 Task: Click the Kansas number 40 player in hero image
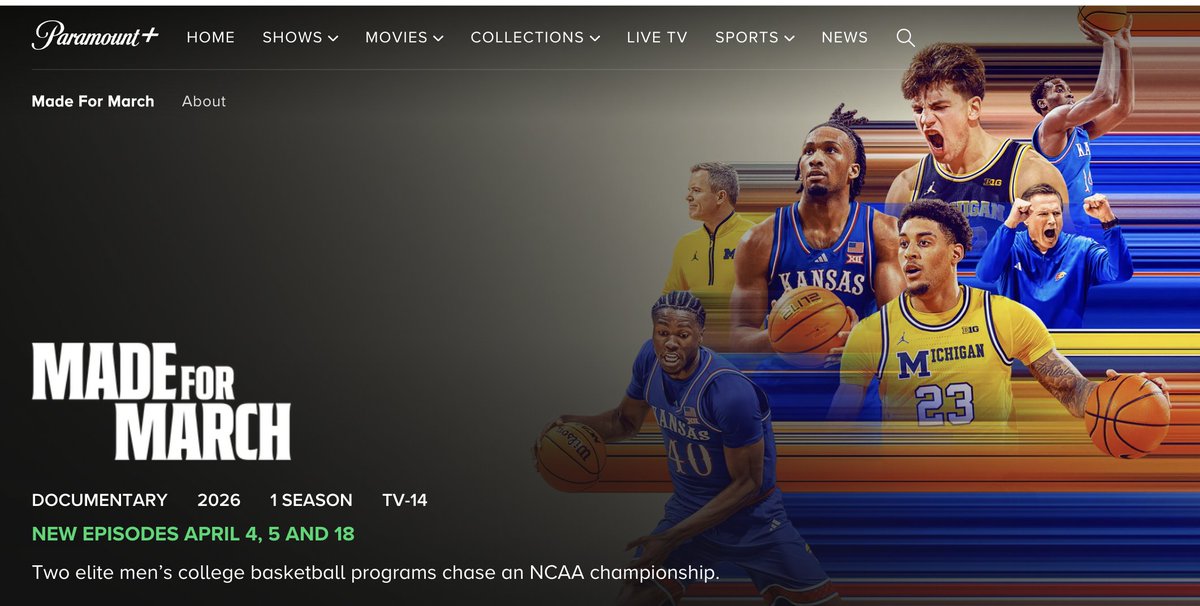click(690, 440)
